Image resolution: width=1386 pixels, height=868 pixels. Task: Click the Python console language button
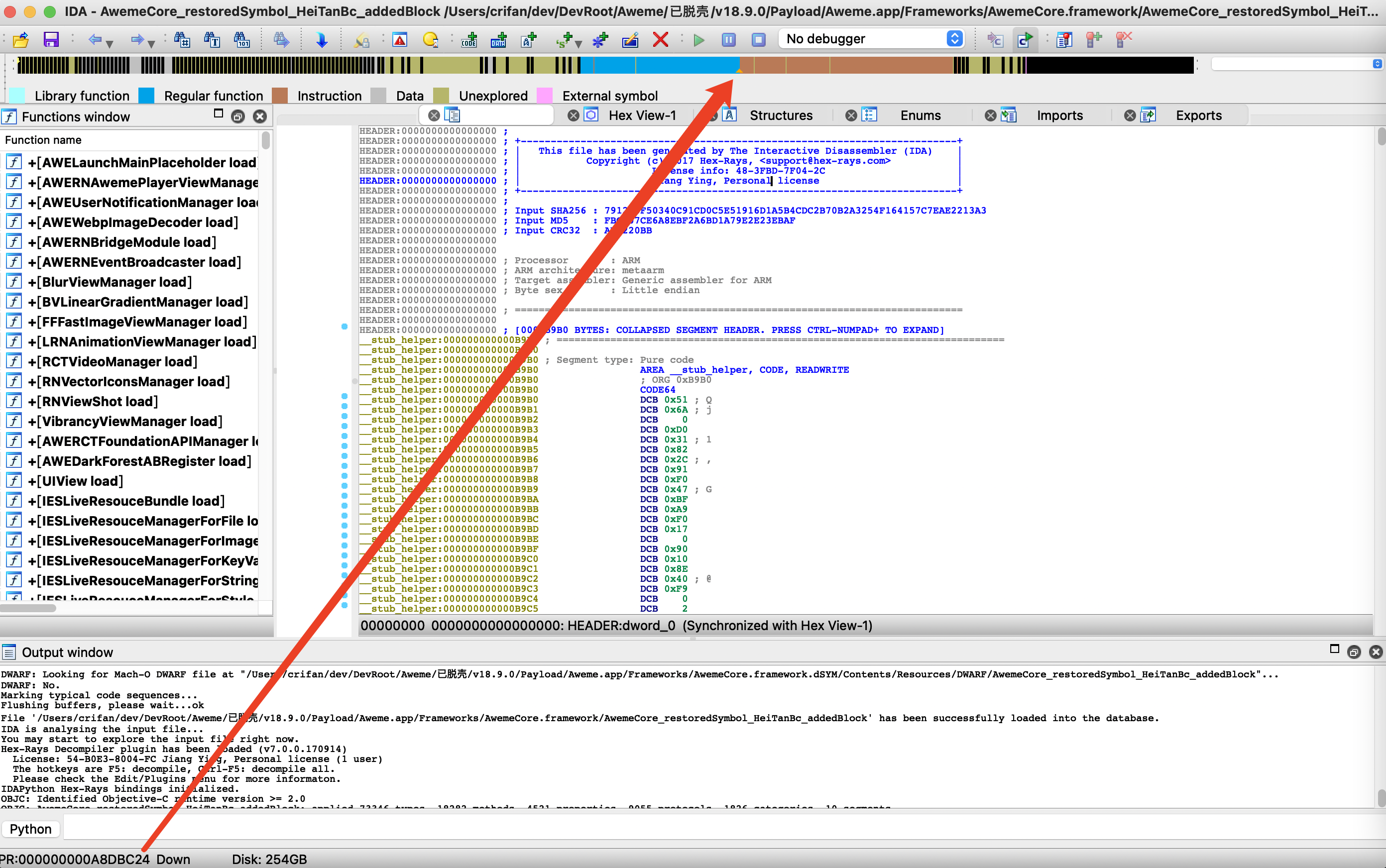click(30, 828)
